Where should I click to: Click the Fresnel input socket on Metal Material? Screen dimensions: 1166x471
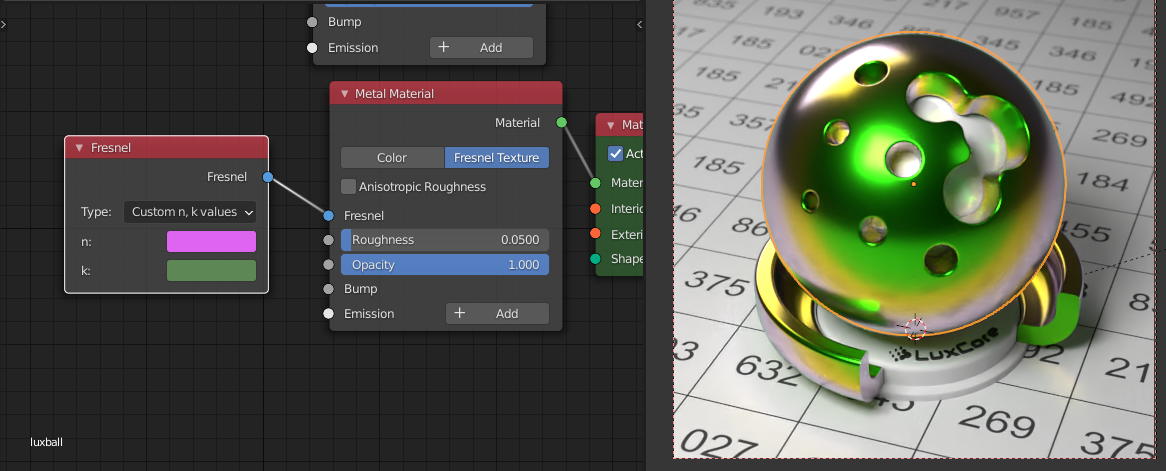click(329, 215)
